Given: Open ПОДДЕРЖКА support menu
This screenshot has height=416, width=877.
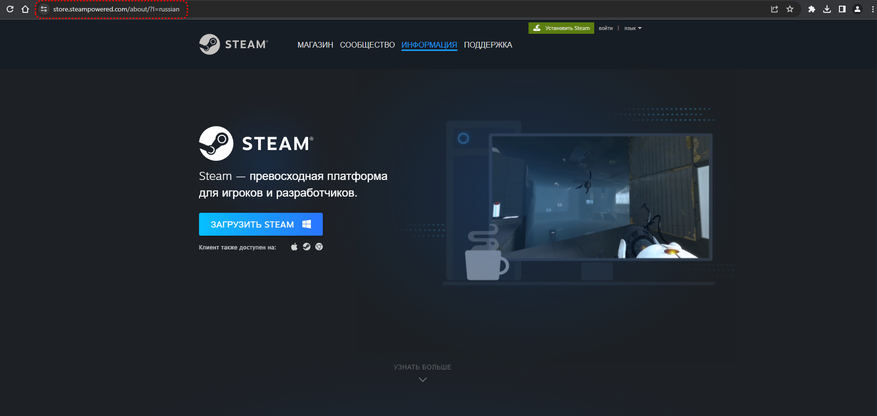Looking at the screenshot, I should [x=488, y=45].
